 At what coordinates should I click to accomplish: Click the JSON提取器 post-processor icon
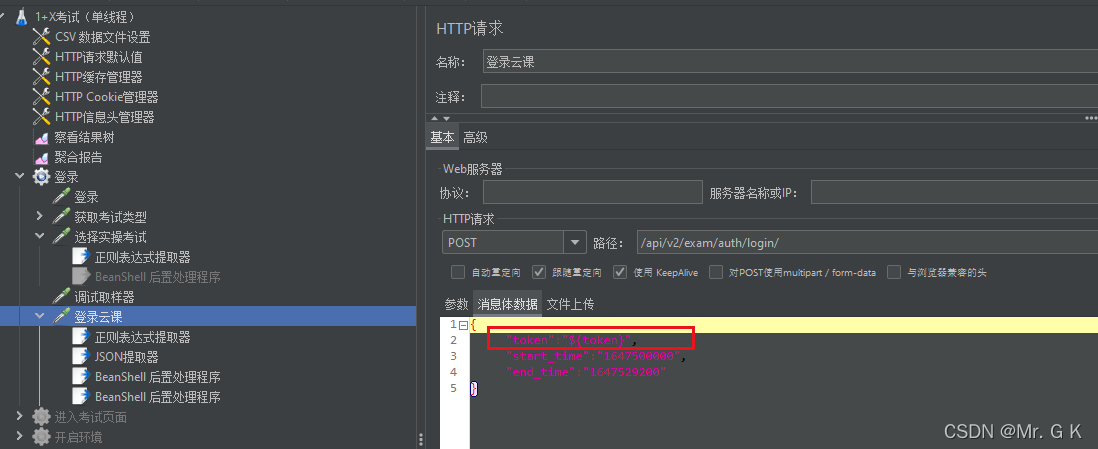point(82,357)
